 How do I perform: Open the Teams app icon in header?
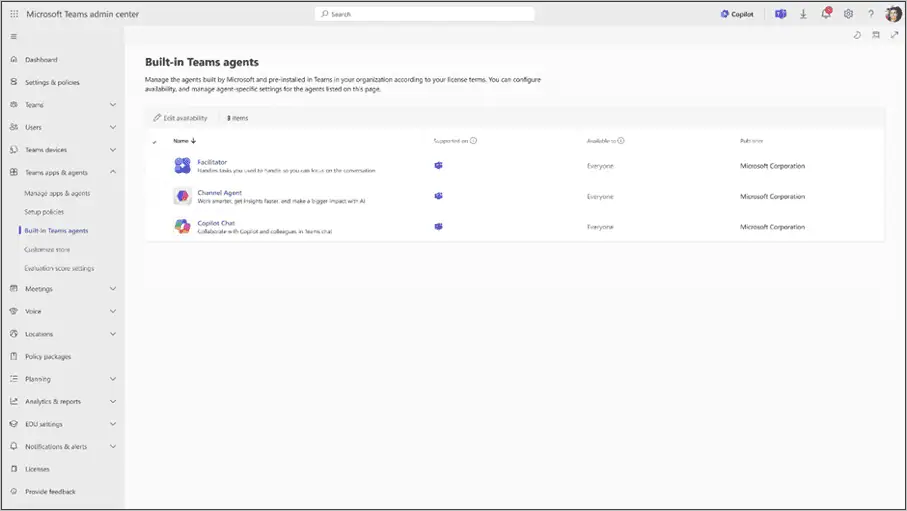tap(780, 14)
